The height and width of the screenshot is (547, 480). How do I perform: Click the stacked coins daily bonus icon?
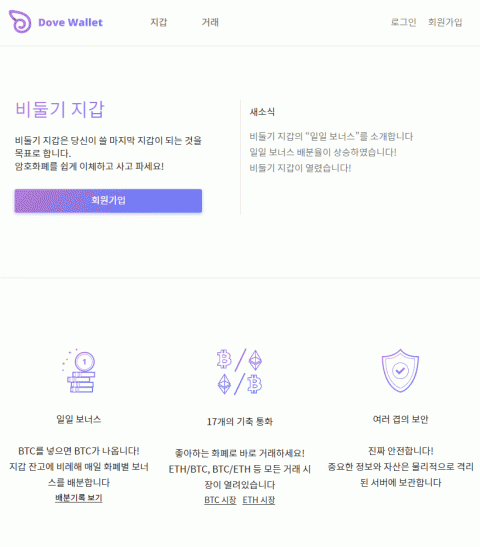point(79,370)
